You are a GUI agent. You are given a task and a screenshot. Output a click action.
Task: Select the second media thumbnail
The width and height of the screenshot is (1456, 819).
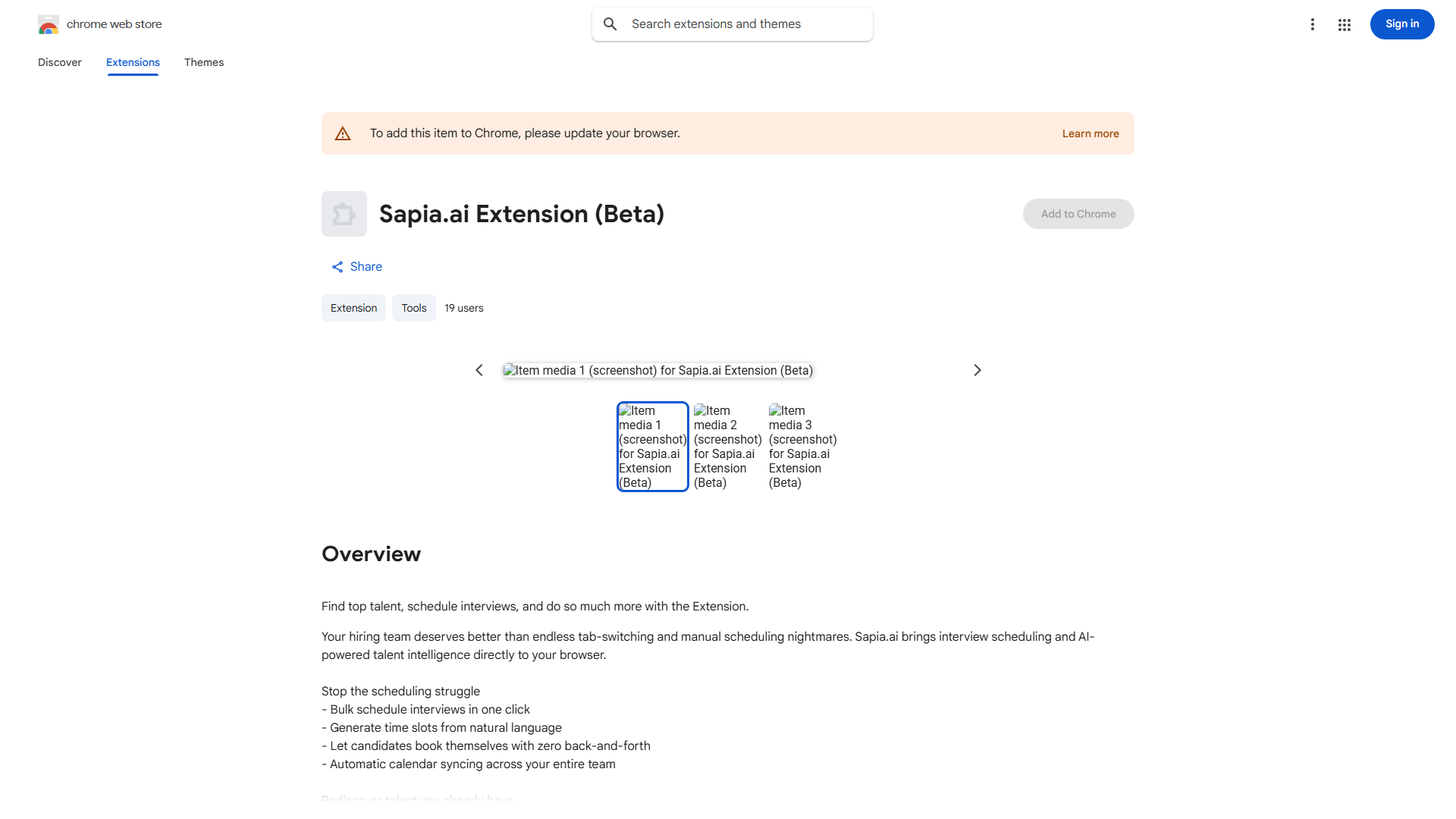tap(727, 447)
